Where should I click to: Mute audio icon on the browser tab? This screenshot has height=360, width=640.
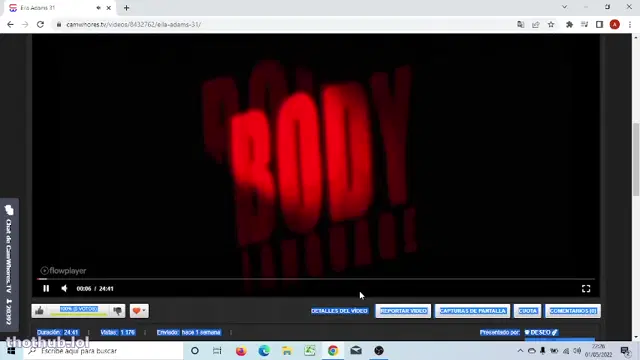point(98,8)
